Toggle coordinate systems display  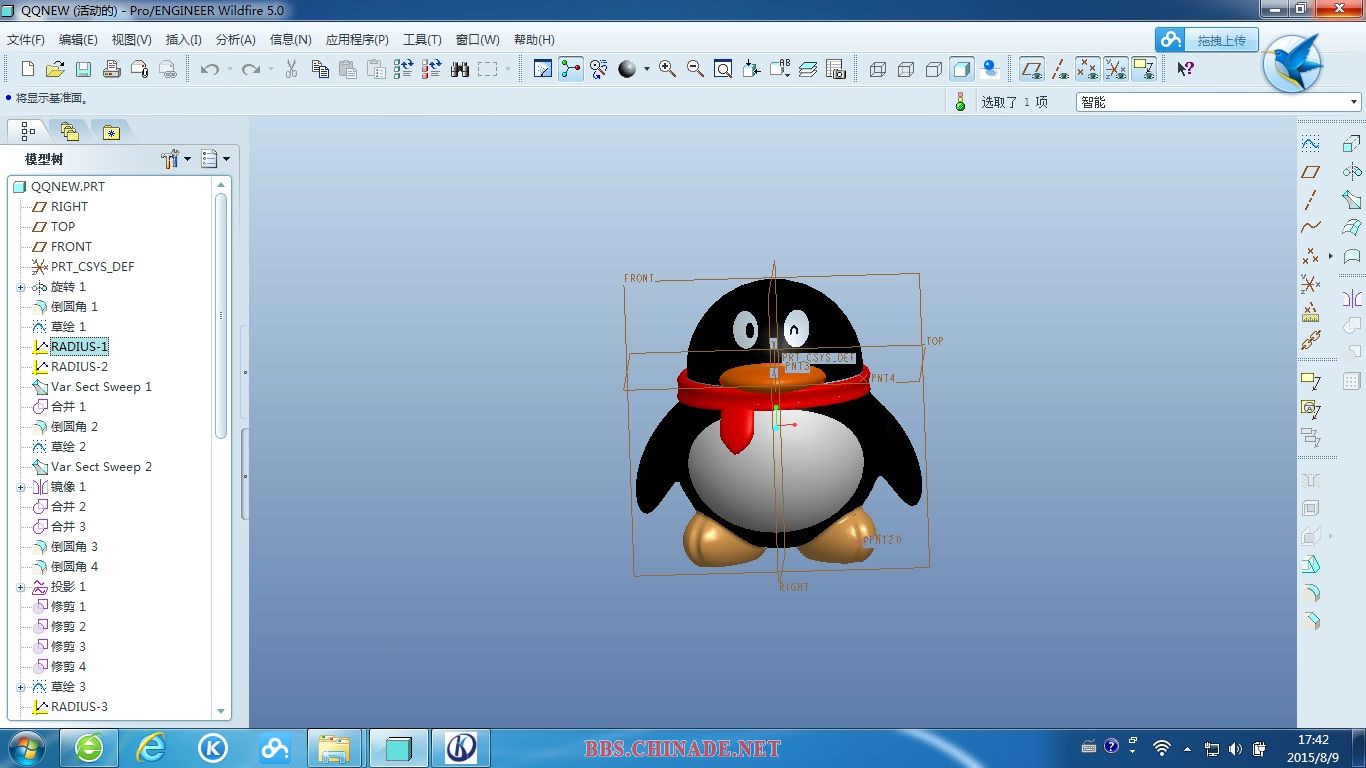[x=1116, y=69]
